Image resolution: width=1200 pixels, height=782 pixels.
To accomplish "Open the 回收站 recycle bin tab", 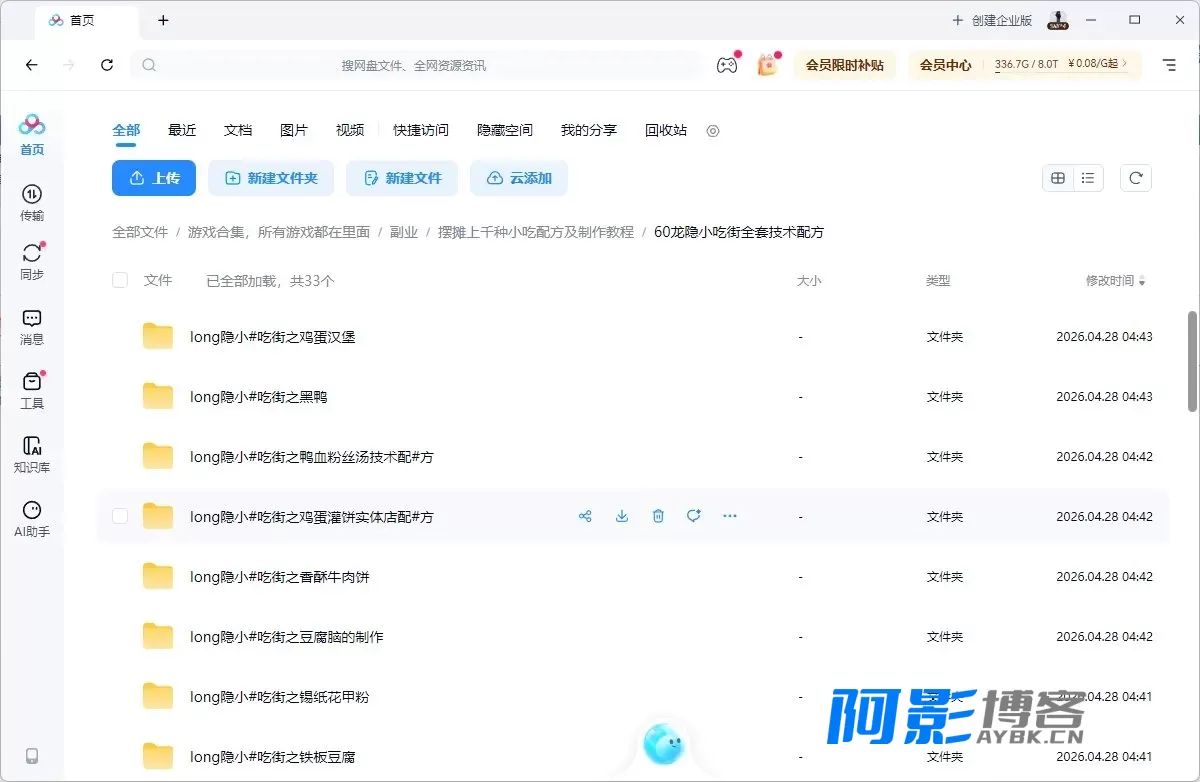I will pyautogui.click(x=666, y=130).
